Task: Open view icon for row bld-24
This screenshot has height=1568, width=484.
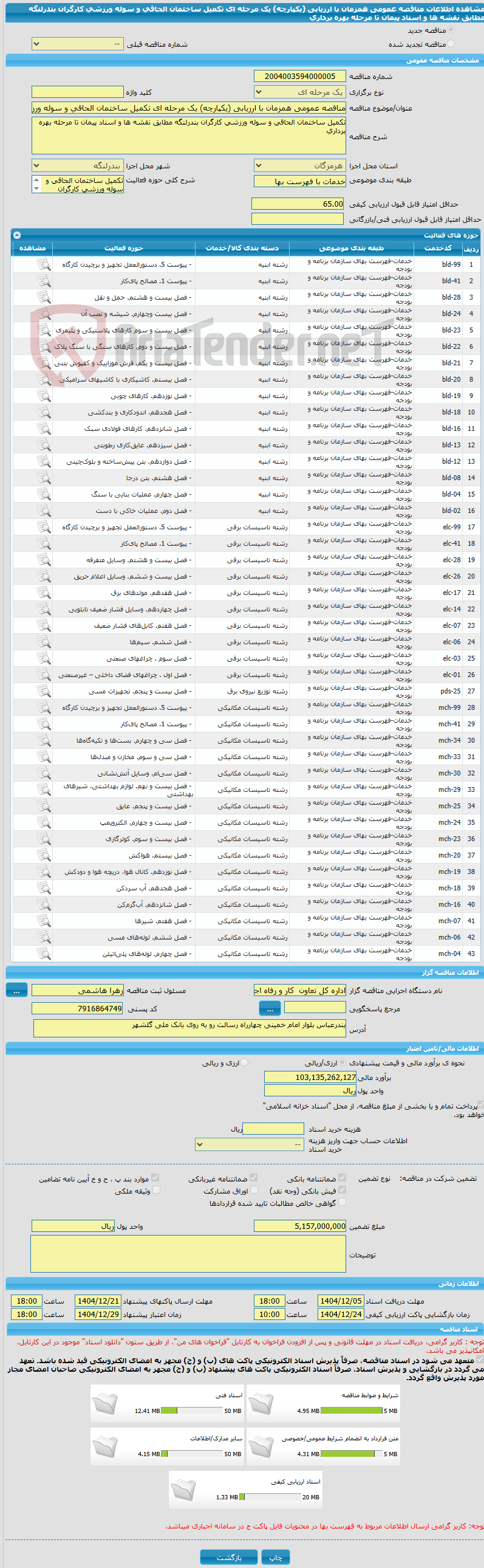Action: pos(43,314)
